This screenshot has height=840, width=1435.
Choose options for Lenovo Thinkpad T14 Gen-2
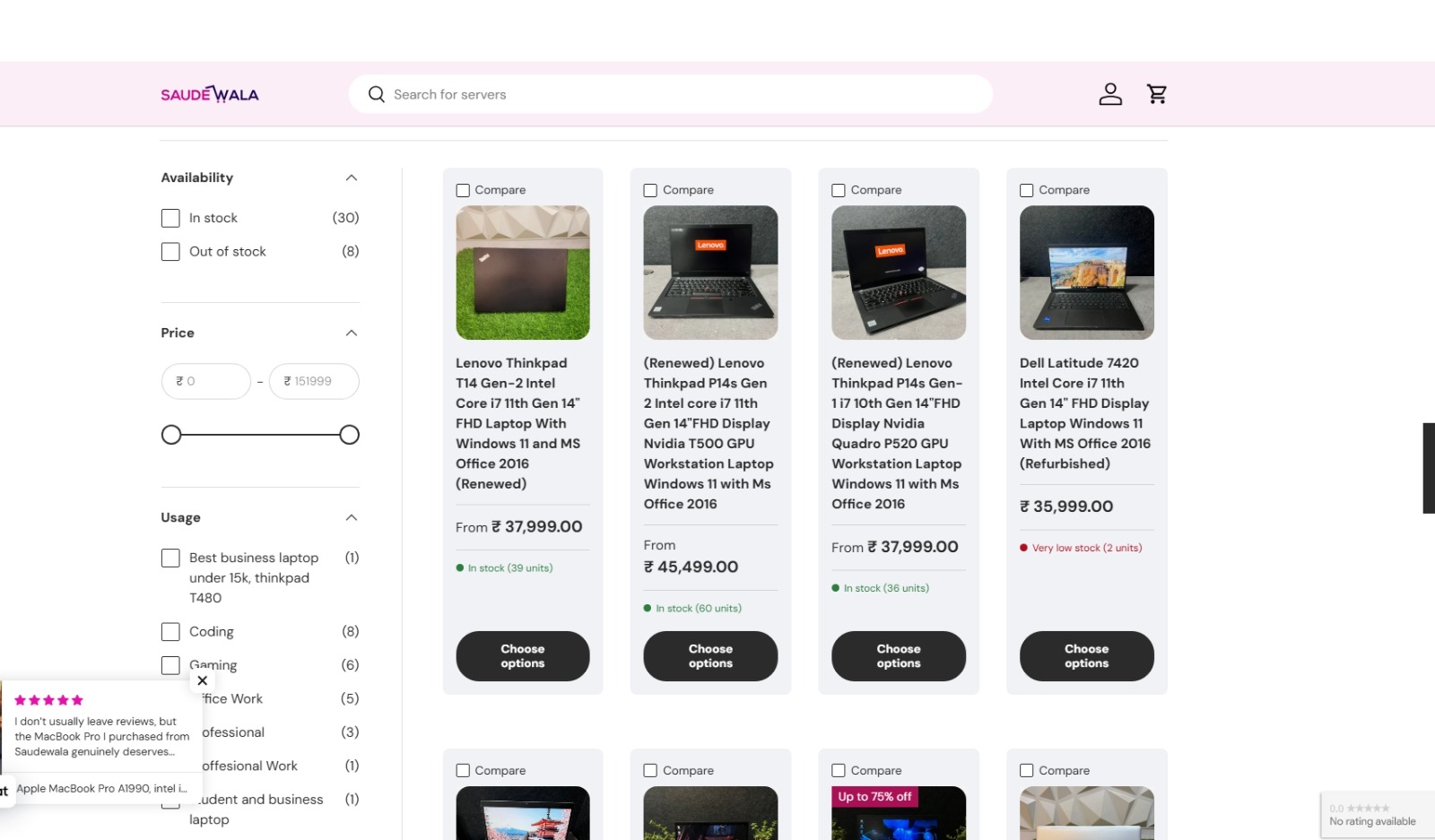[x=522, y=656]
